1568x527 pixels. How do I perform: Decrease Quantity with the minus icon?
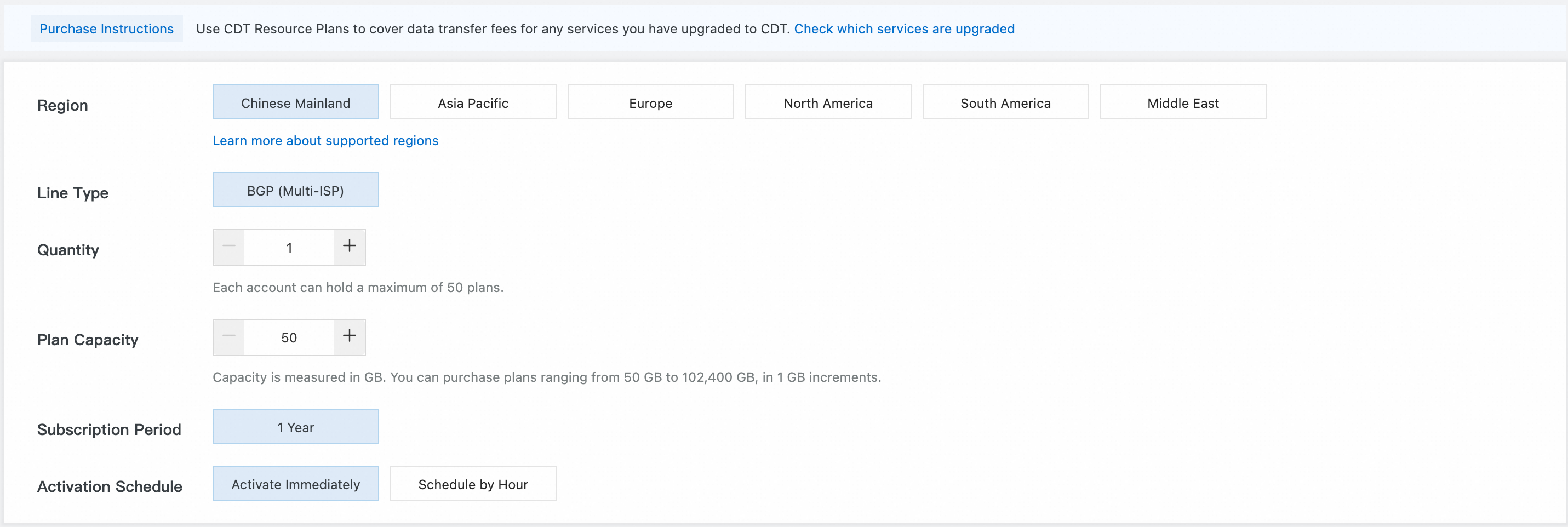229,247
